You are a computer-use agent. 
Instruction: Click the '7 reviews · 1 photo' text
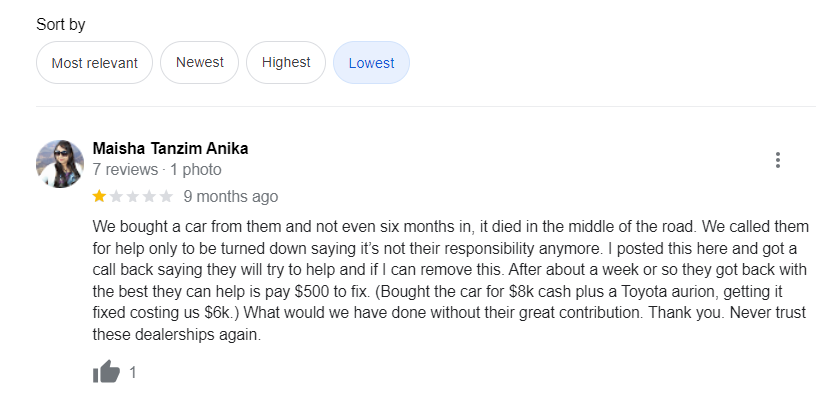(157, 170)
